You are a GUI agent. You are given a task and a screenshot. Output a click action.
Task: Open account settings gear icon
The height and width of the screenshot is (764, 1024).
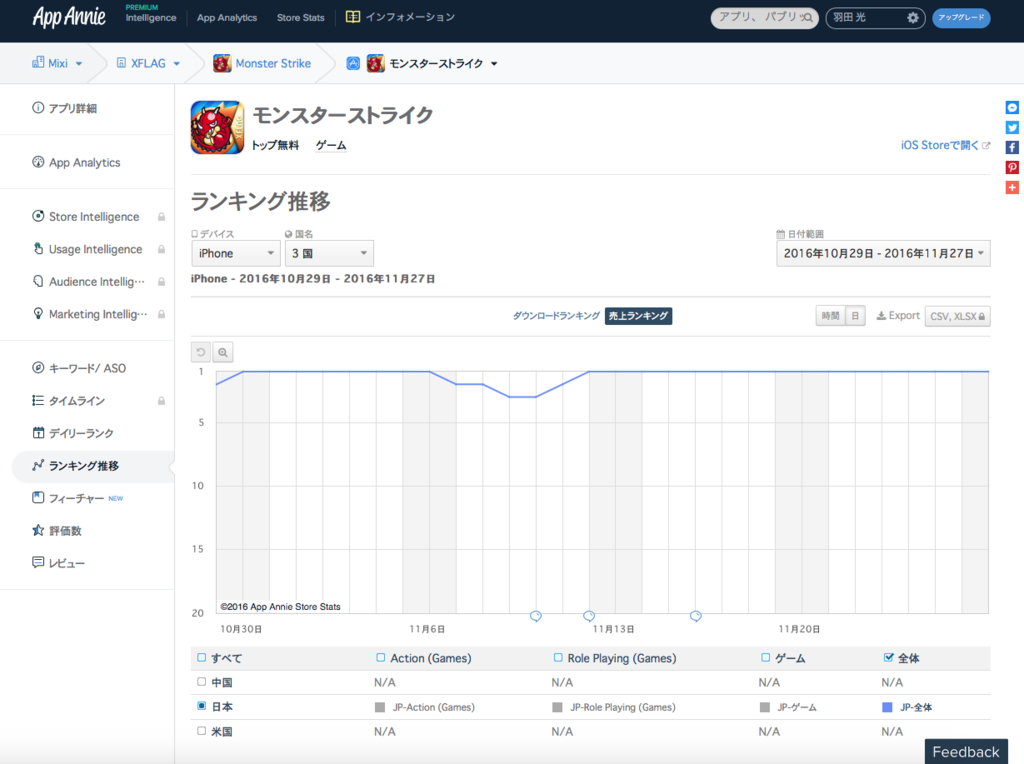tap(912, 18)
